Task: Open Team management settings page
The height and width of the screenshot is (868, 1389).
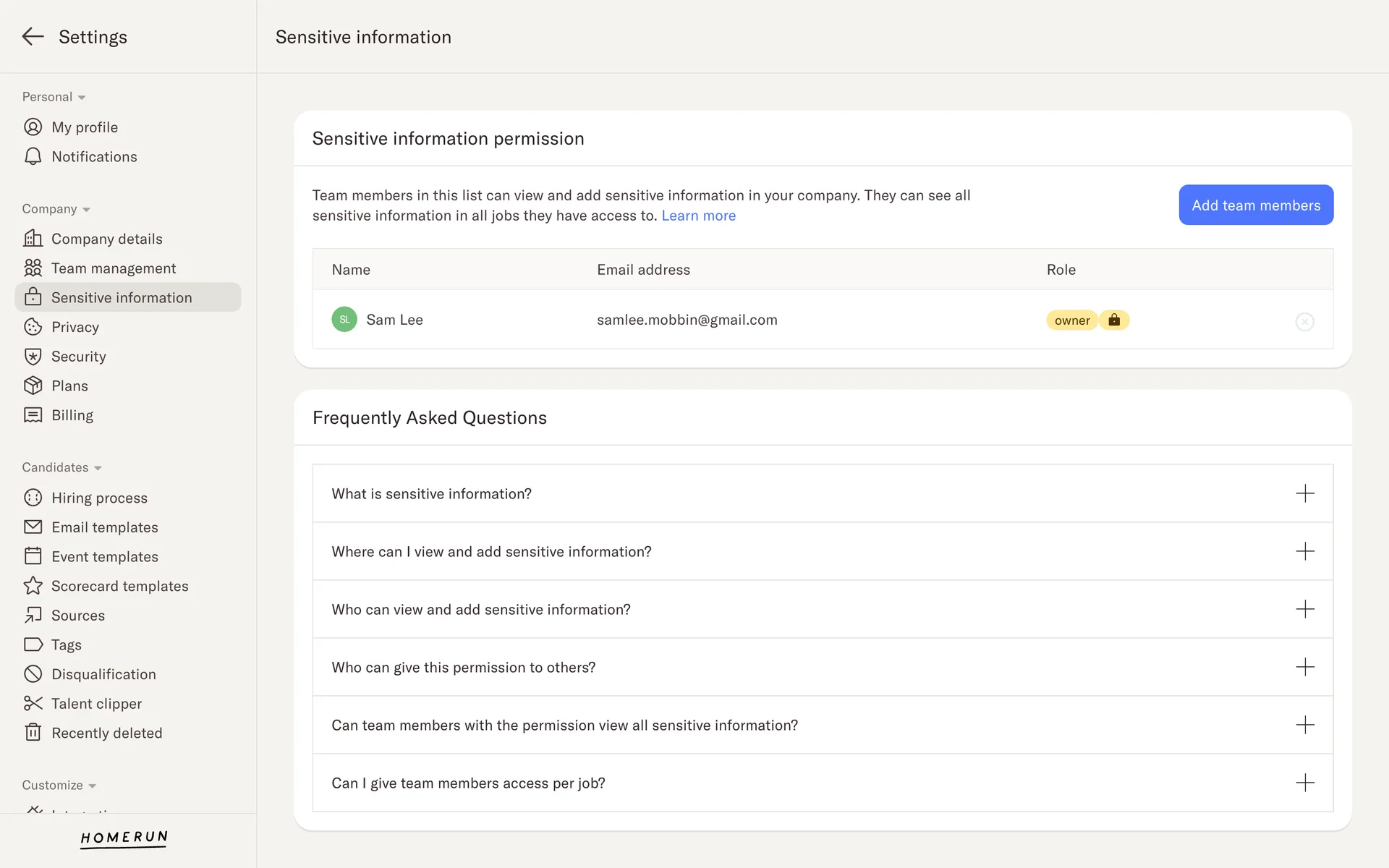Action: pyautogui.click(x=113, y=268)
